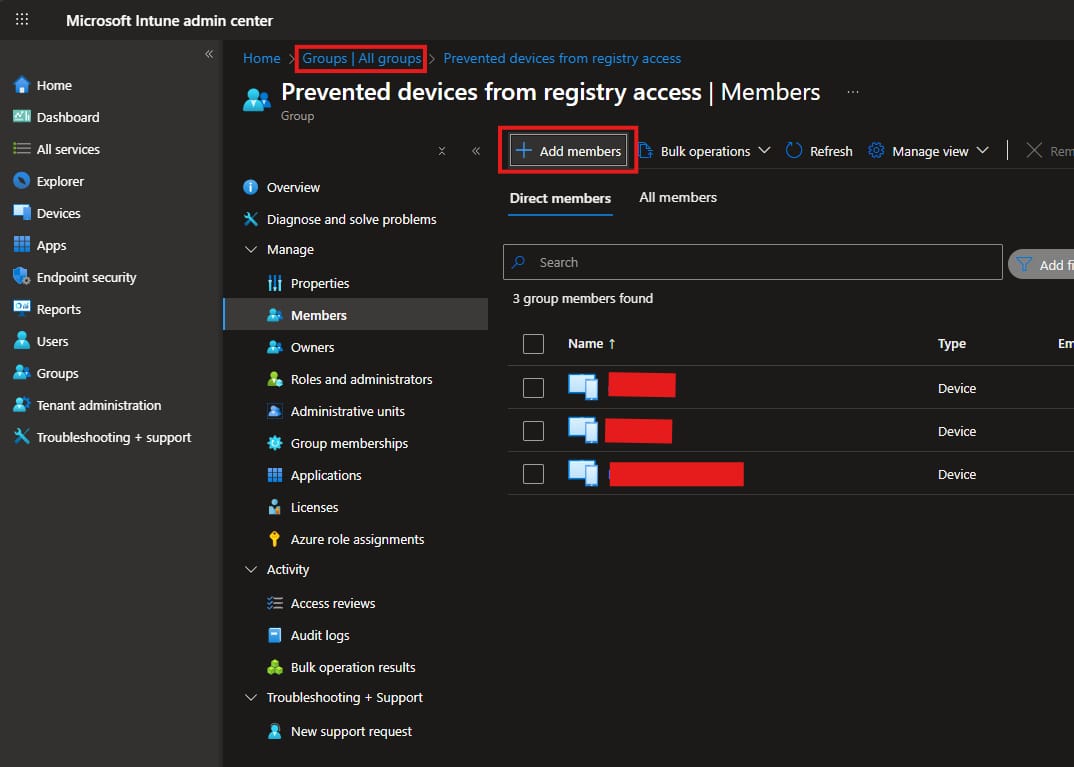The image size is (1074, 767).
Task: Click the first device row icon
Action: 583,387
